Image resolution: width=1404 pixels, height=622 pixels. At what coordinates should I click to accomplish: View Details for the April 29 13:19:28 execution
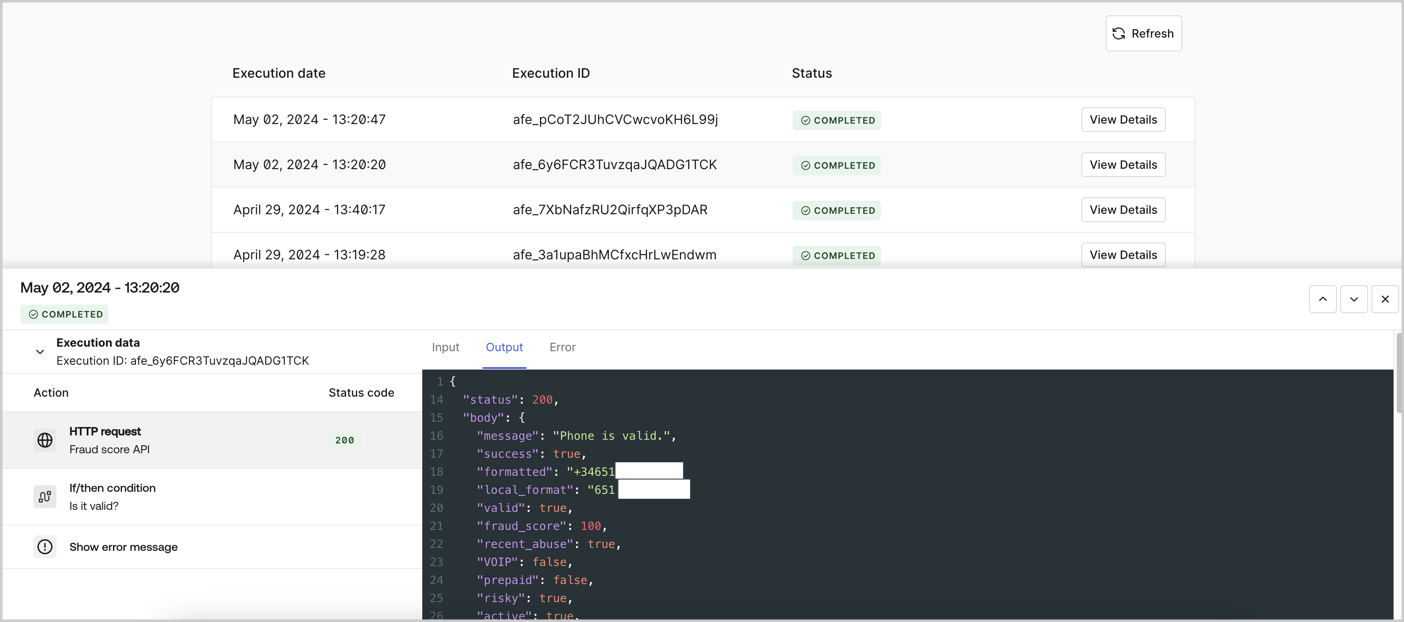click(1122, 254)
